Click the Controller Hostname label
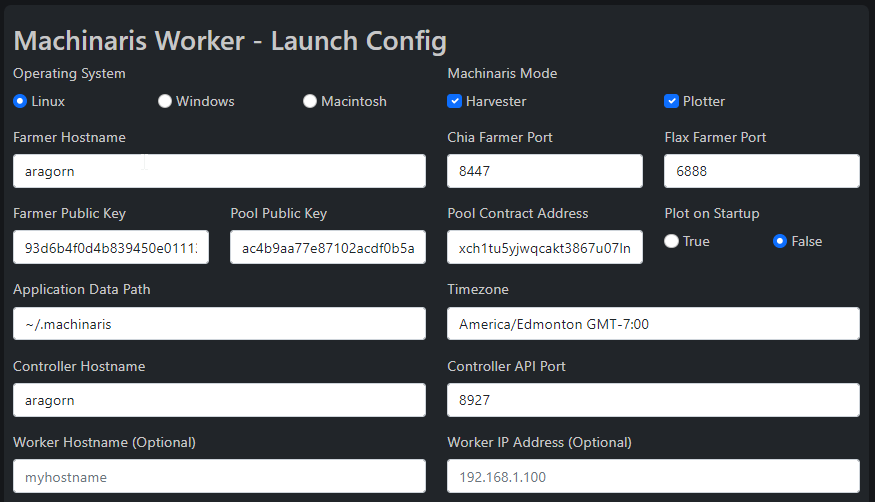The image size is (875, 502). tap(79, 366)
